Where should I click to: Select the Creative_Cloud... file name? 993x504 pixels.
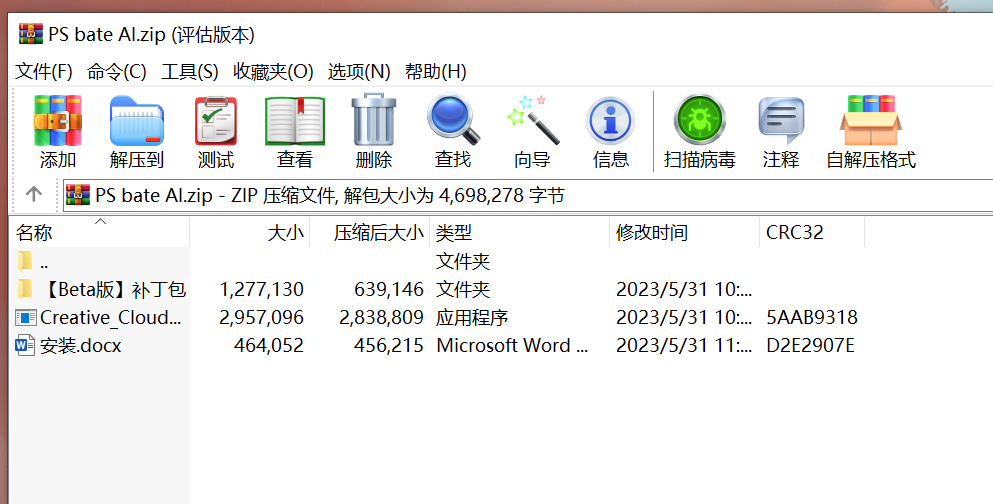(x=110, y=317)
